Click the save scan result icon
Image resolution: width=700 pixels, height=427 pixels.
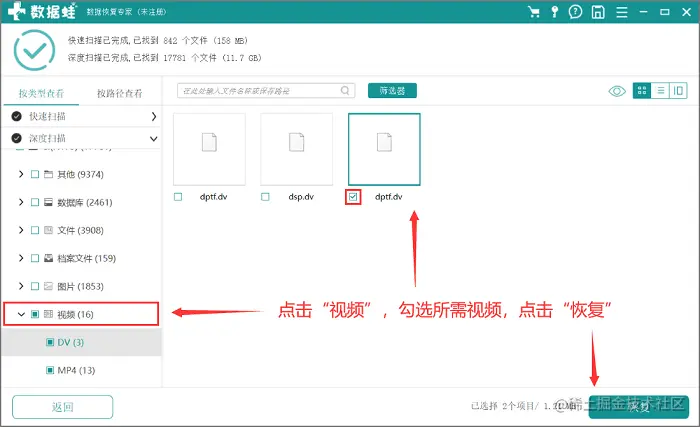coord(598,12)
